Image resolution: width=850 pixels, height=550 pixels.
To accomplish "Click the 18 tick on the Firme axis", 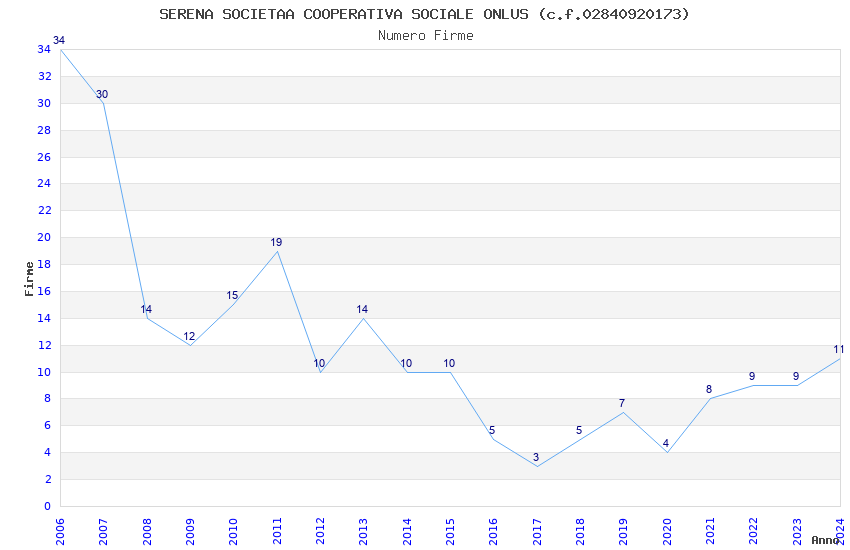I will pos(44,264).
